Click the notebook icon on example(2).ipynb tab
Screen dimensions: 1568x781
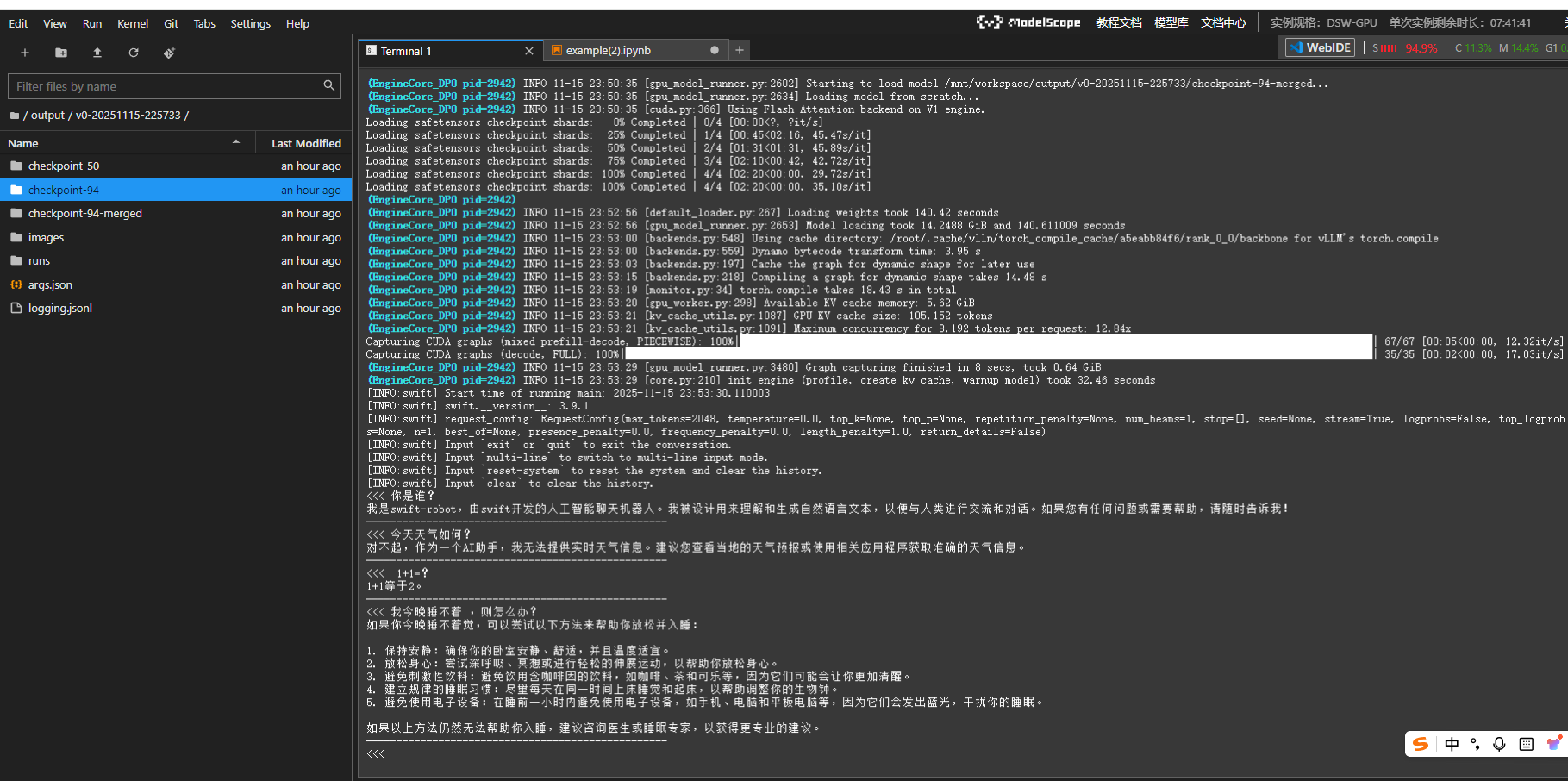click(x=557, y=50)
